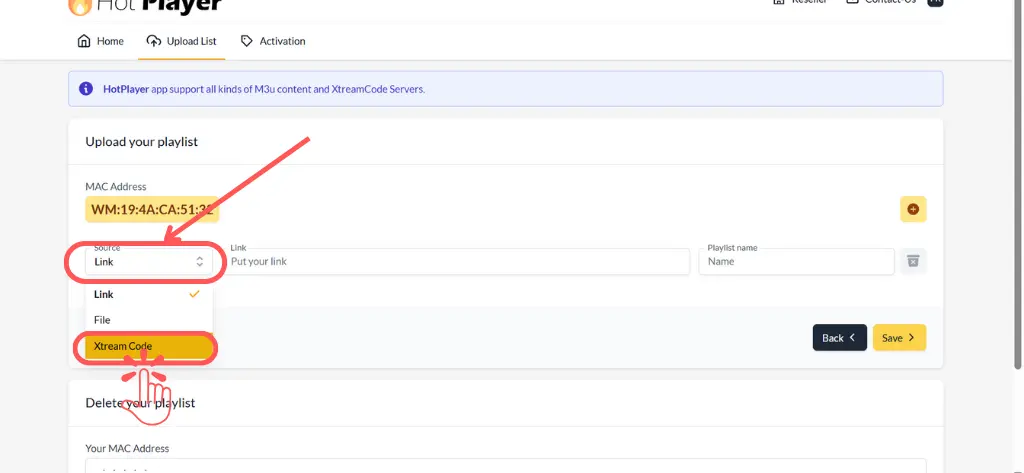Choose File from the Source options
This screenshot has height=473, width=1024.
coord(149,319)
